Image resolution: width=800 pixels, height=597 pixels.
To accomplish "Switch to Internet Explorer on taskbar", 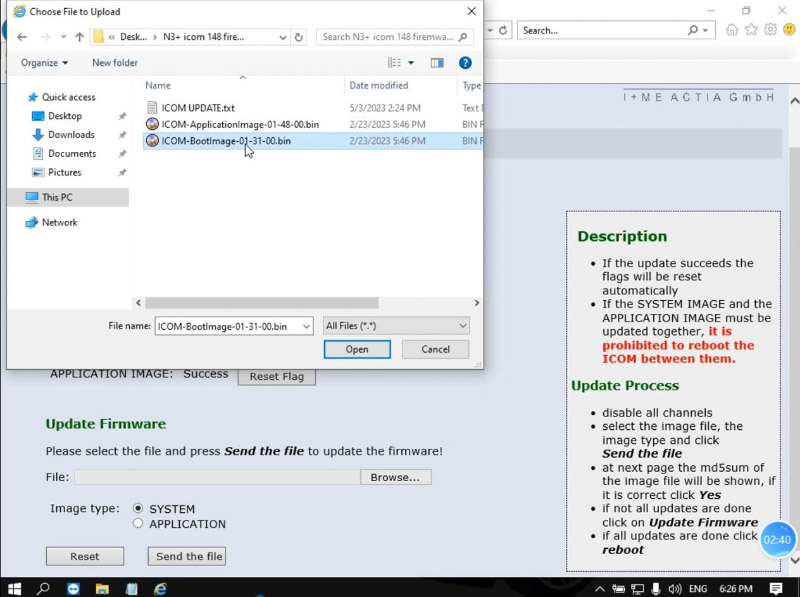I will (160, 588).
